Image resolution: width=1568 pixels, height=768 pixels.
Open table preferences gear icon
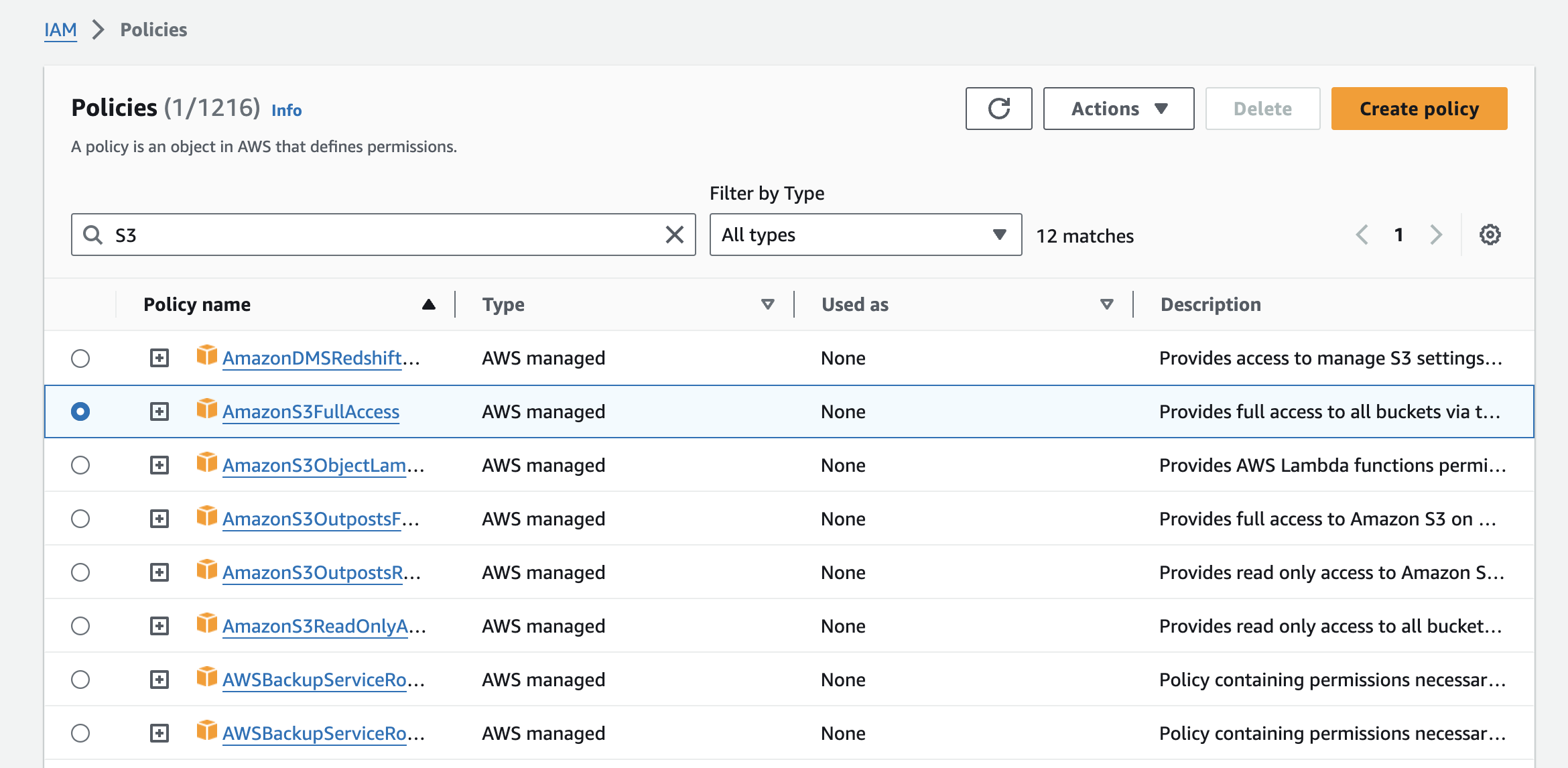pos(1490,235)
